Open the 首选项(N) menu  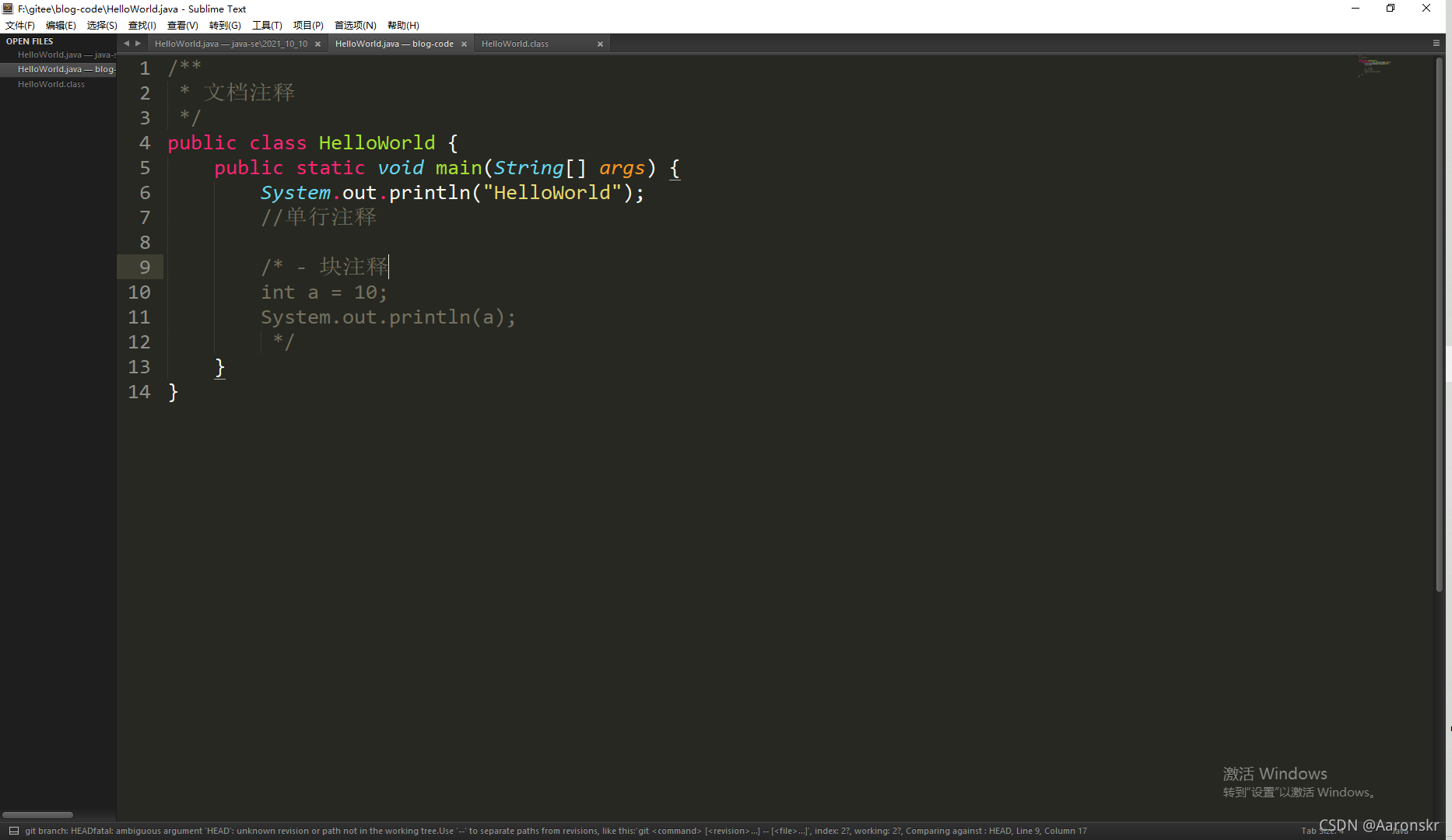point(356,26)
